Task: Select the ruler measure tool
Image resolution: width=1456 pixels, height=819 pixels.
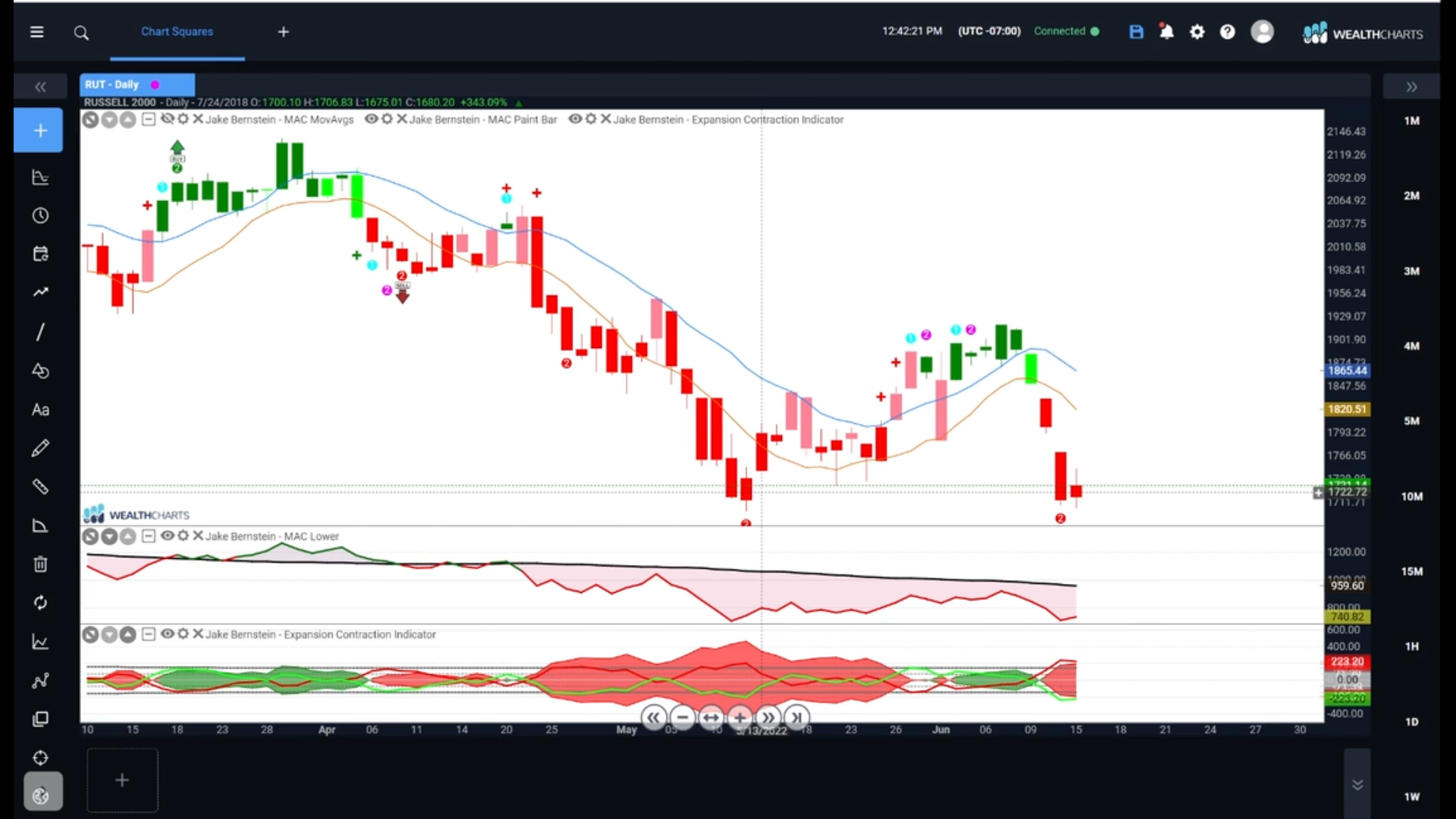Action: pyautogui.click(x=40, y=487)
